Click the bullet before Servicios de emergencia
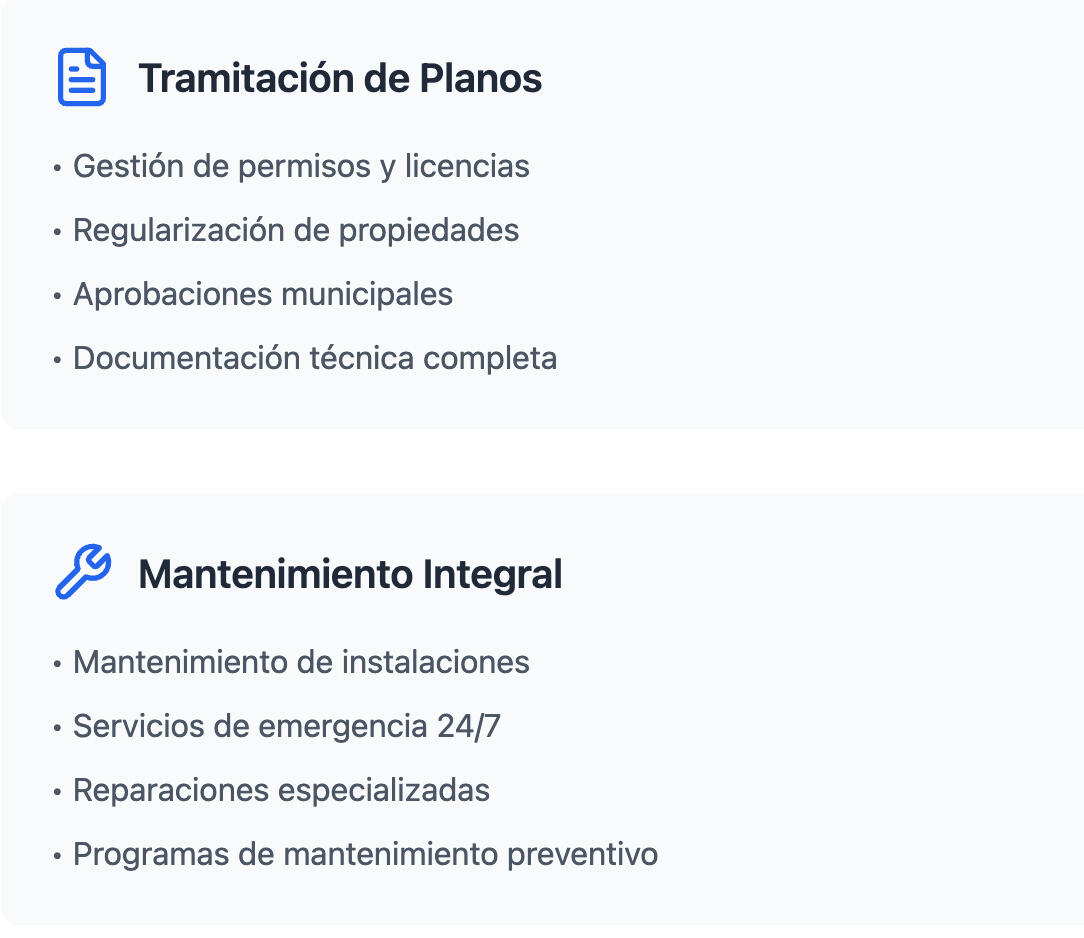Image resolution: width=1084 pixels, height=938 pixels. 57,727
